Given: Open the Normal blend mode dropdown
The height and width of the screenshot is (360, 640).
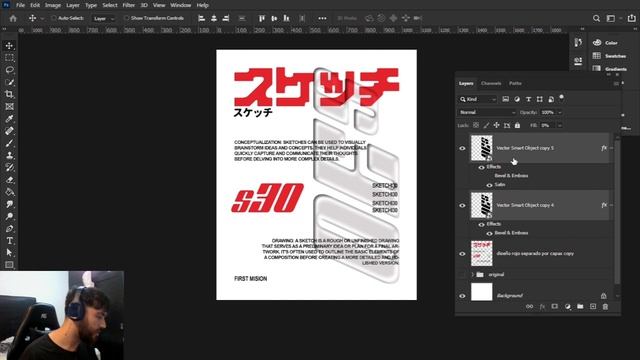Looking at the screenshot, I should click(x=487, y=112).
